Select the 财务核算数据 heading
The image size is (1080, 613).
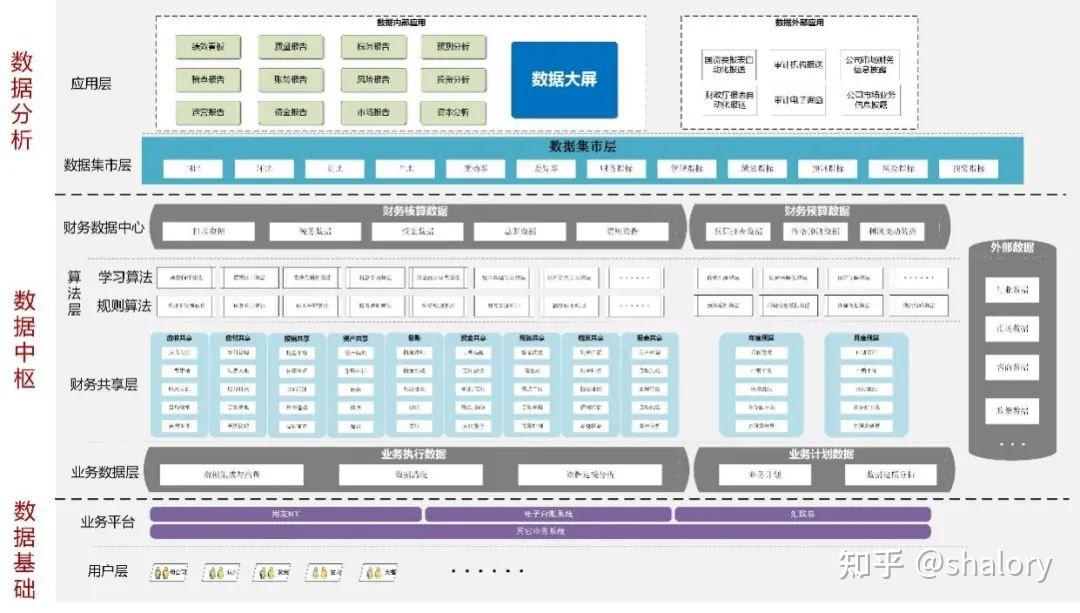pos(415,211)
